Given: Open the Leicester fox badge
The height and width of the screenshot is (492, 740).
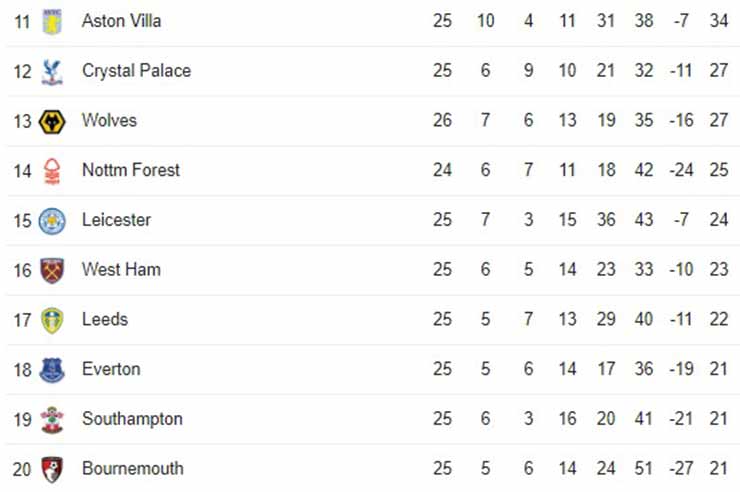Looking at the screenshot, I should point(52,221).
